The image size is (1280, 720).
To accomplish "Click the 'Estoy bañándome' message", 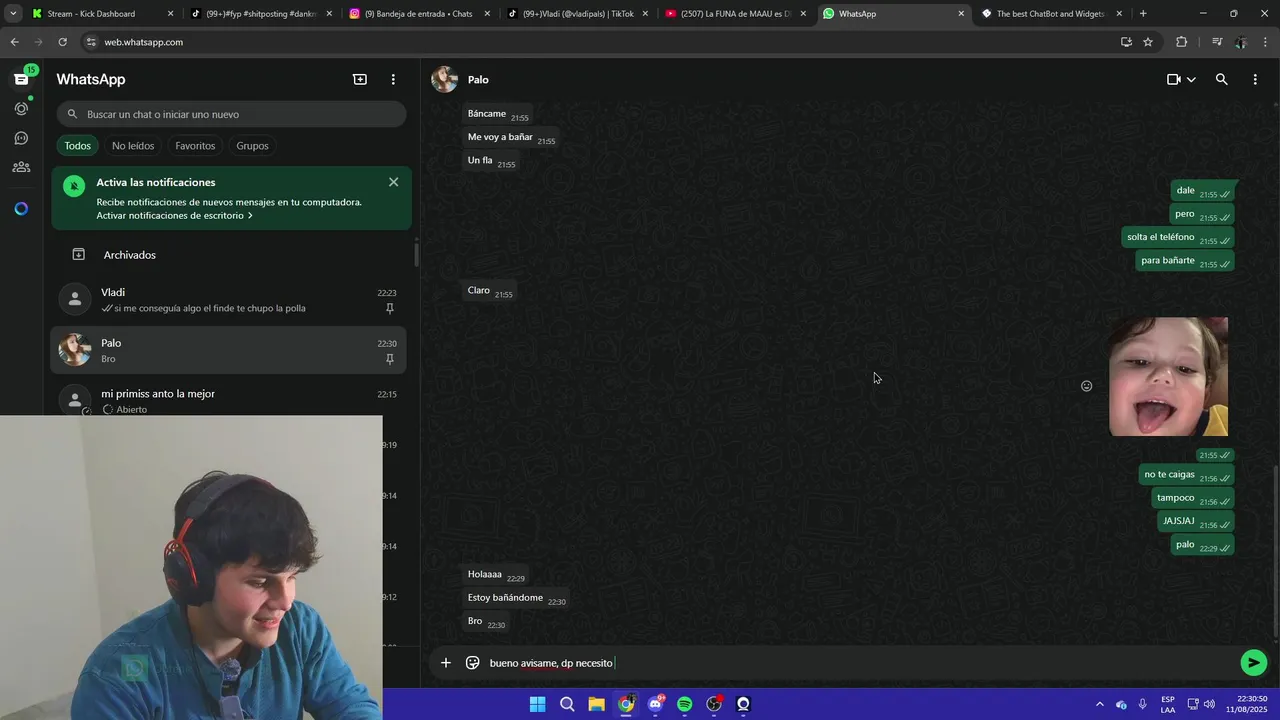I will point(516,598).
